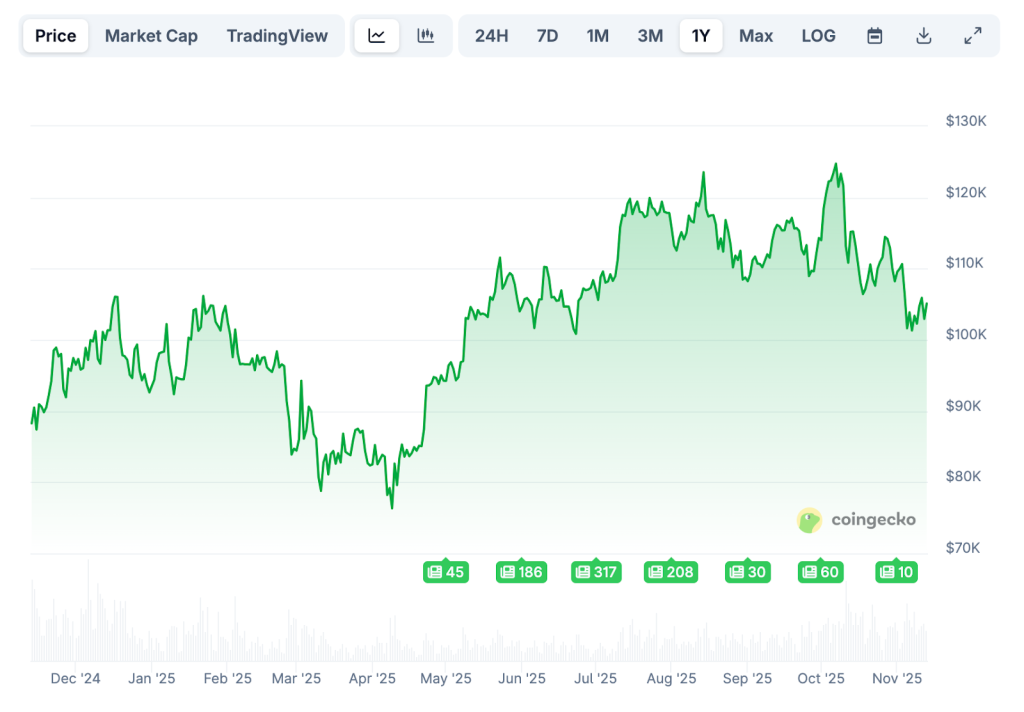Select the line chart view icon
The width and height of the screenshot is (1024, 712).
(x=377, y=36)
